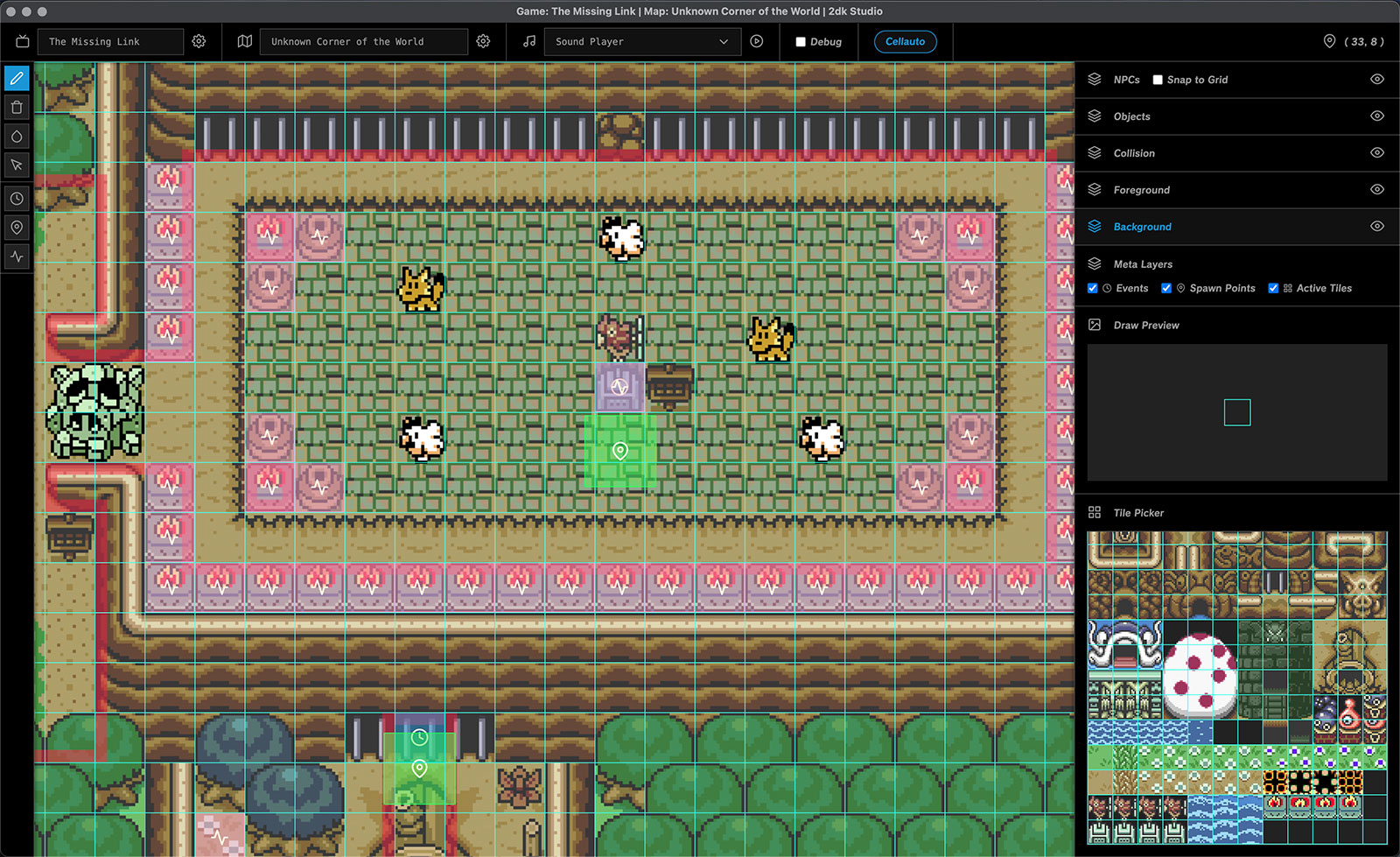The height and width of the screenshot is (857, 1400).
Task: Play the selected sound
Action: coord(757,41)
